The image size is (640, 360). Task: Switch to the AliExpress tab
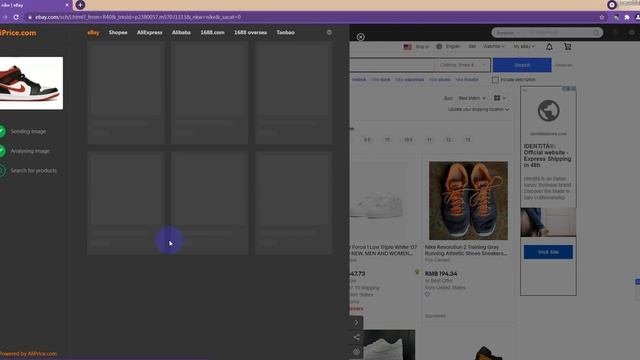(149, 32)
